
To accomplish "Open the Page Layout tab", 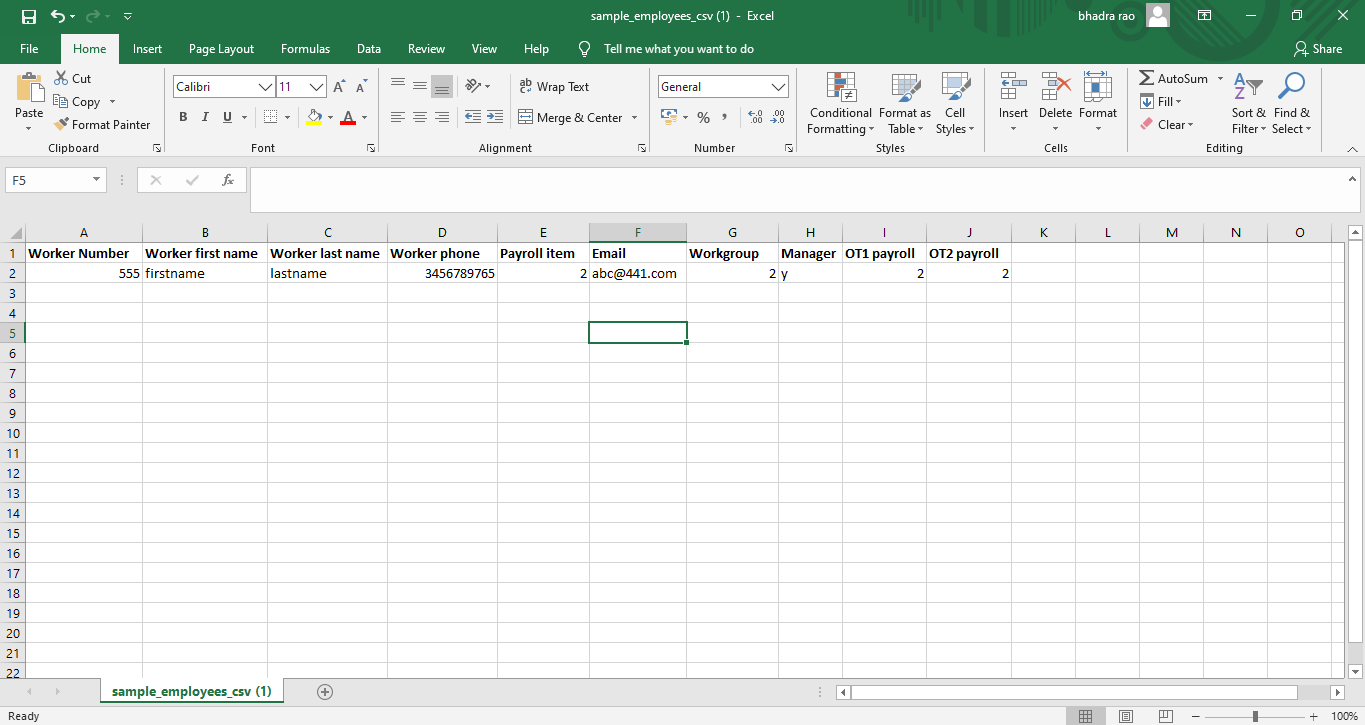I will [221, 49].
